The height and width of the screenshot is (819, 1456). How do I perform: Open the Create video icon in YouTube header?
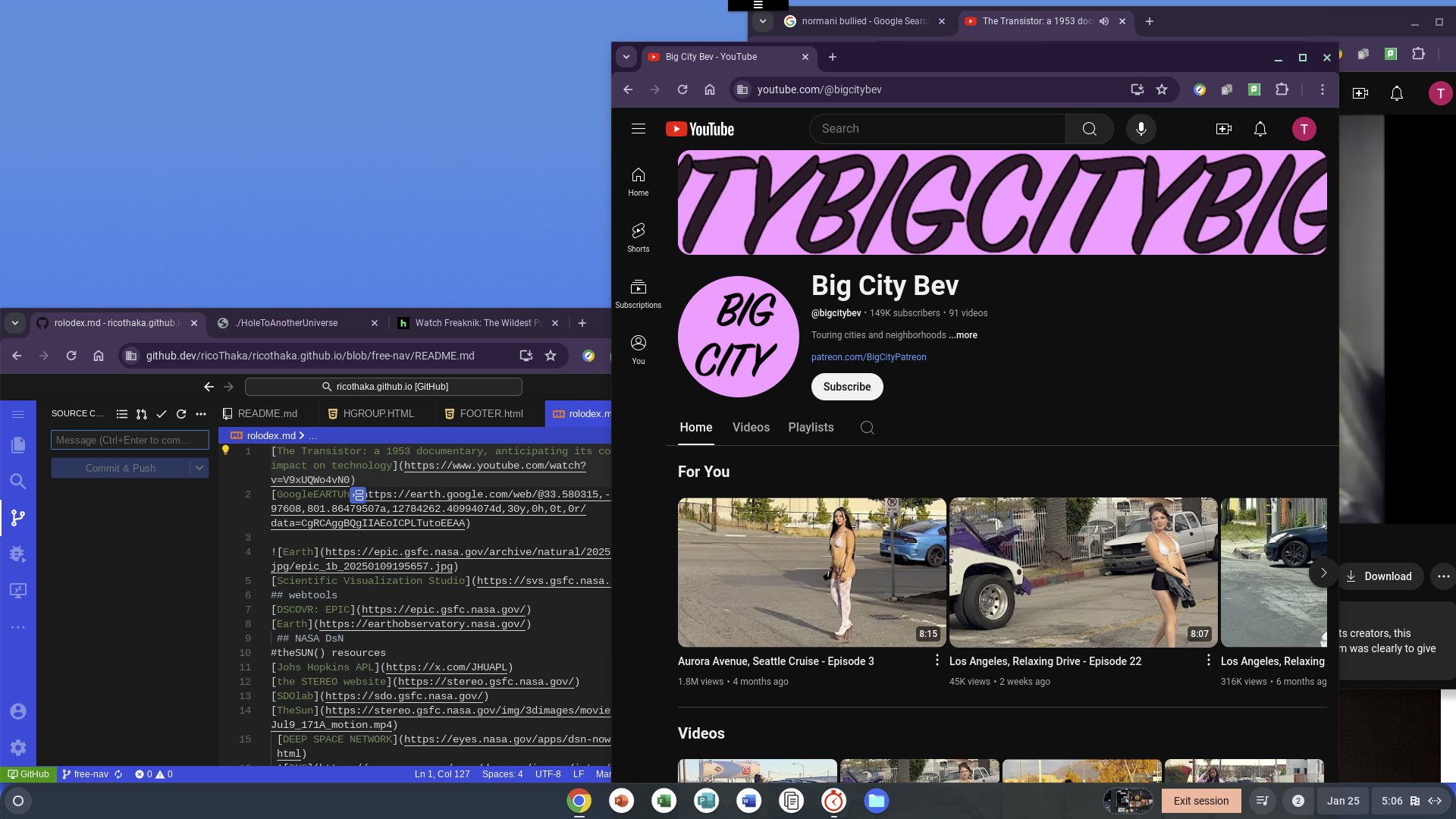tap(1223, 129)
